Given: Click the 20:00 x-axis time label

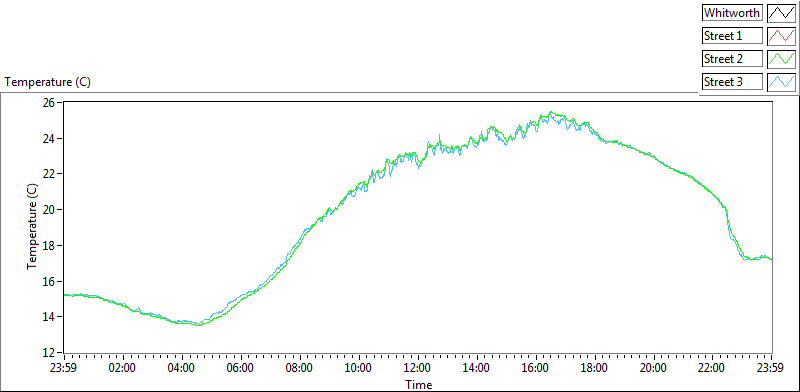Looking at the screenshot, I should [x=654, y=369].
